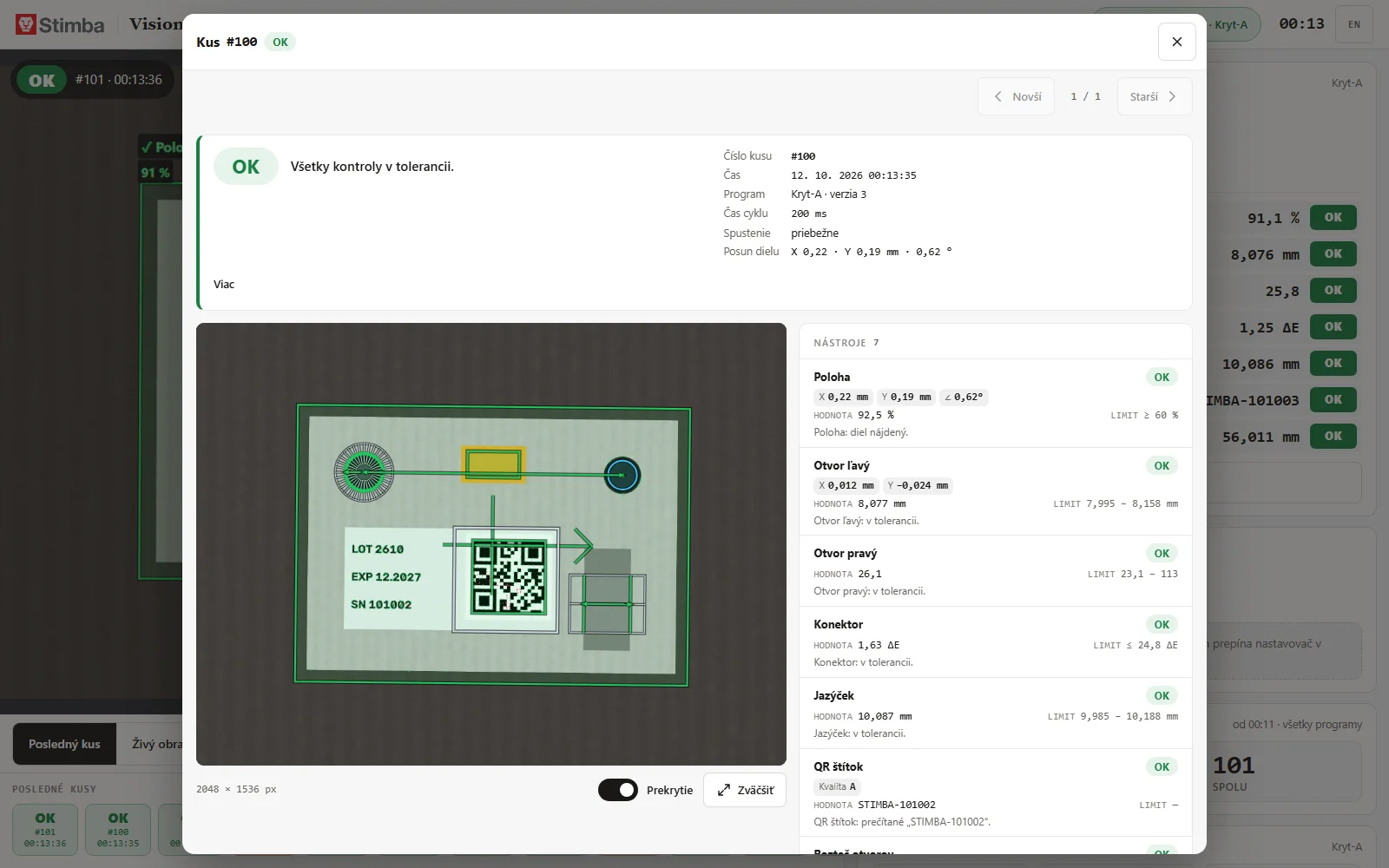Toggle the Prekrytie overlay switch

point(618,790)
